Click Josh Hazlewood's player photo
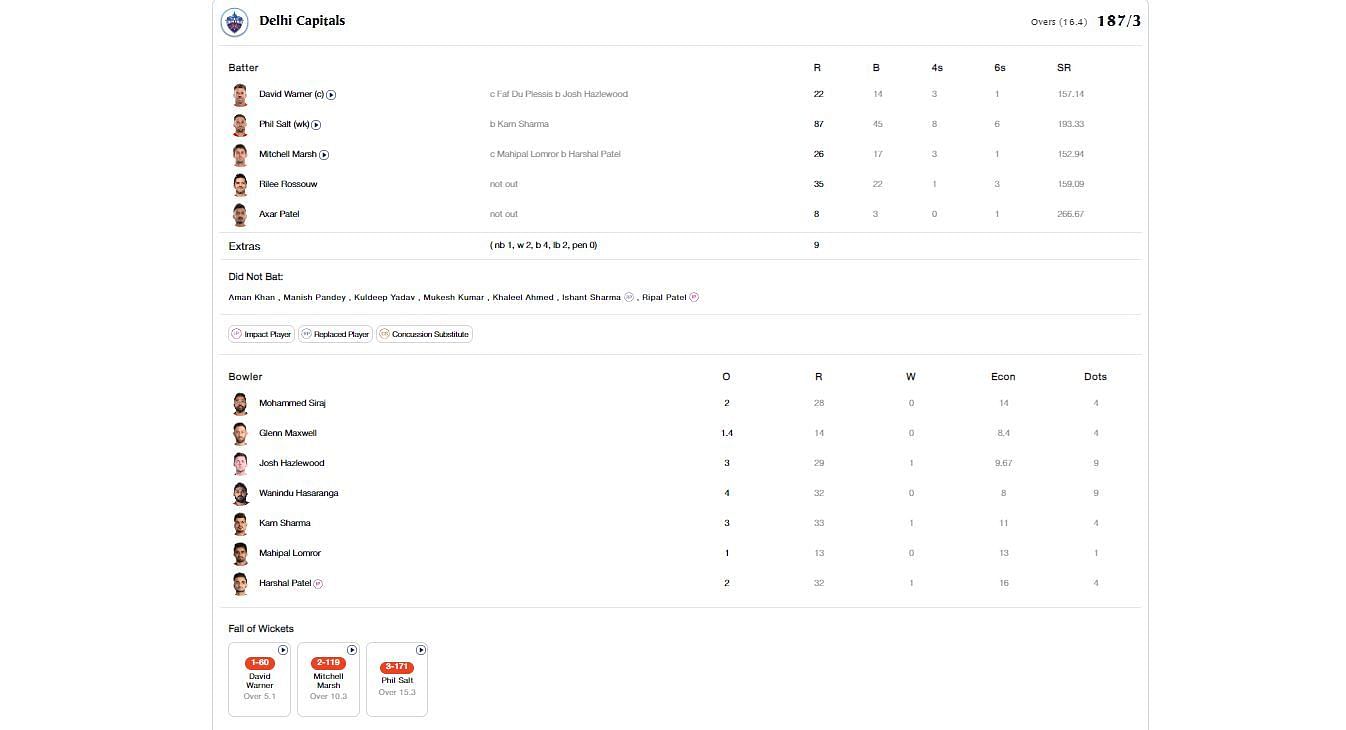 coord(240,464)
